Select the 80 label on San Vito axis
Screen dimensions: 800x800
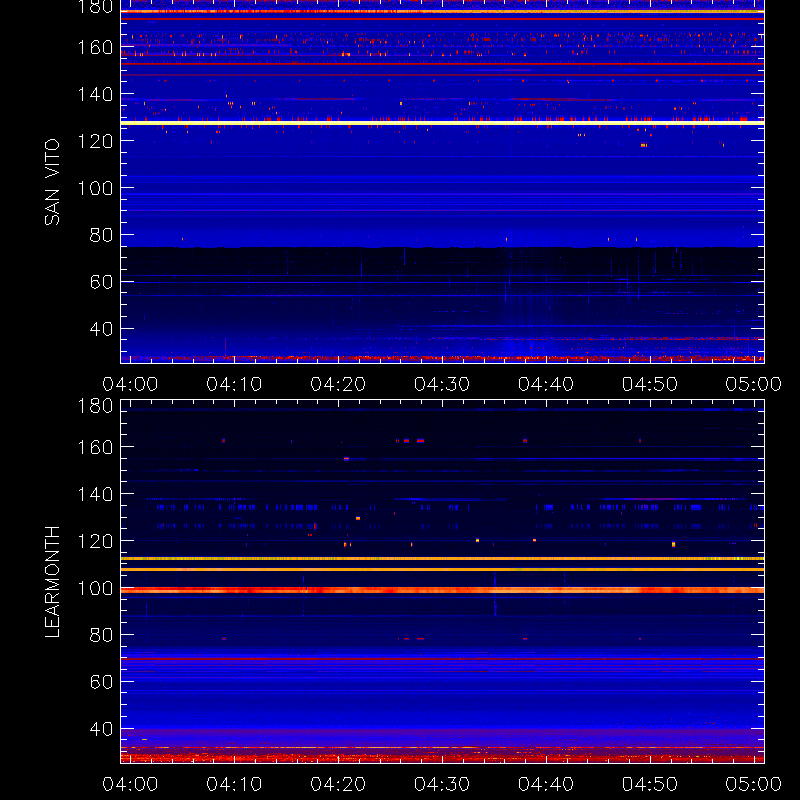(x=102, y=235)
